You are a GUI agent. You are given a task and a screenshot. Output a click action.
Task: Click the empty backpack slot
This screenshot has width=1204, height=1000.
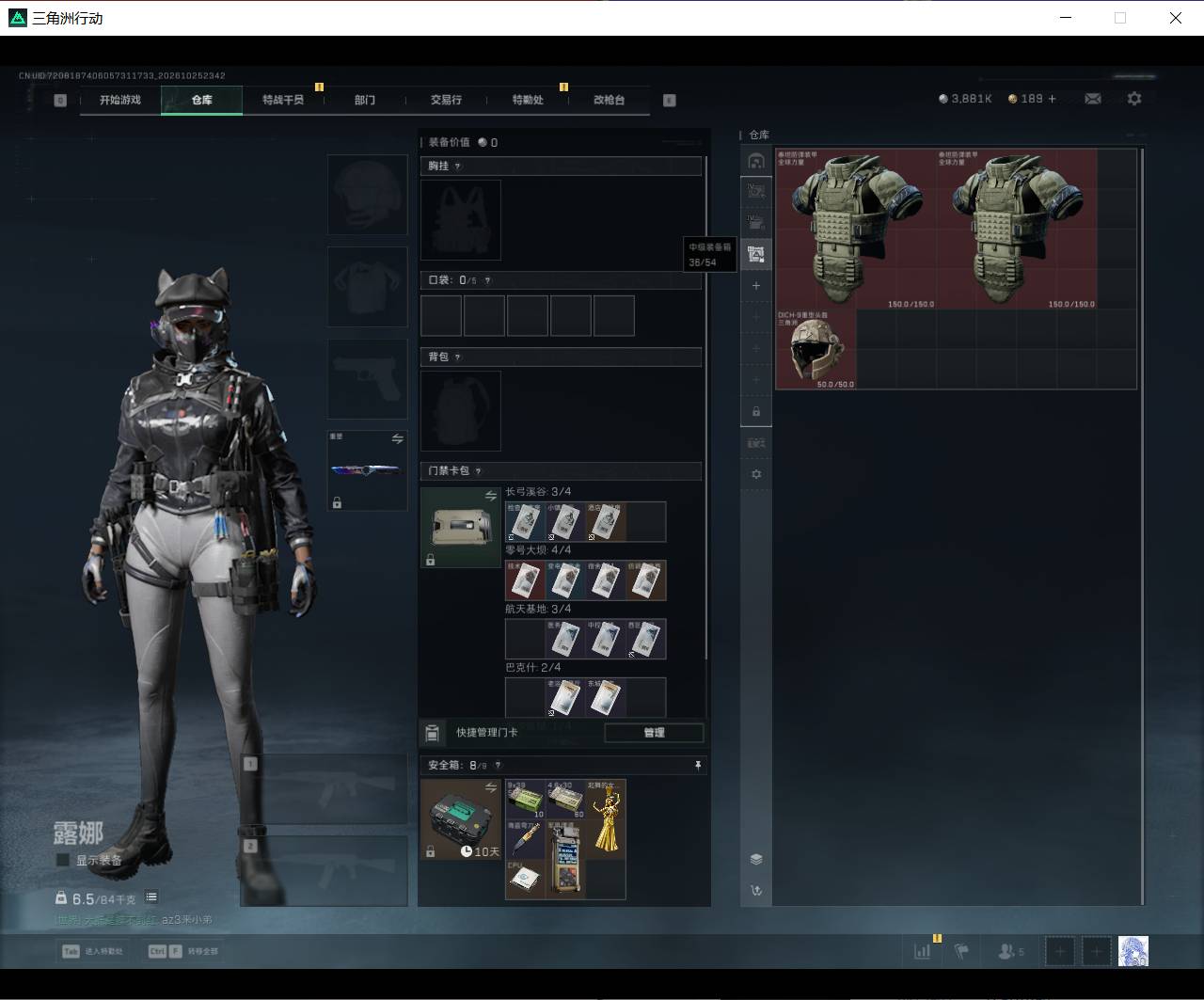click(461, 410)
